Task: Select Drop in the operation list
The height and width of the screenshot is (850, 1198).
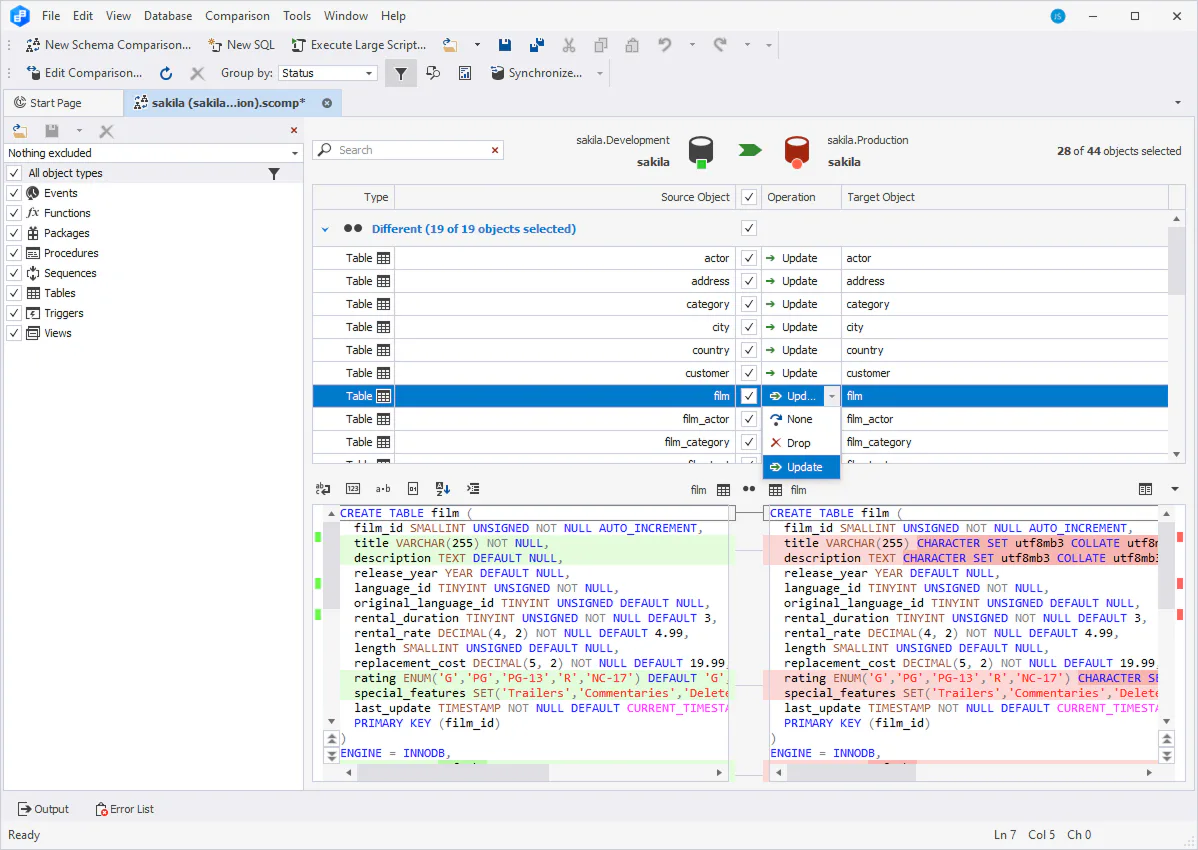Action: tap(801, 443)
